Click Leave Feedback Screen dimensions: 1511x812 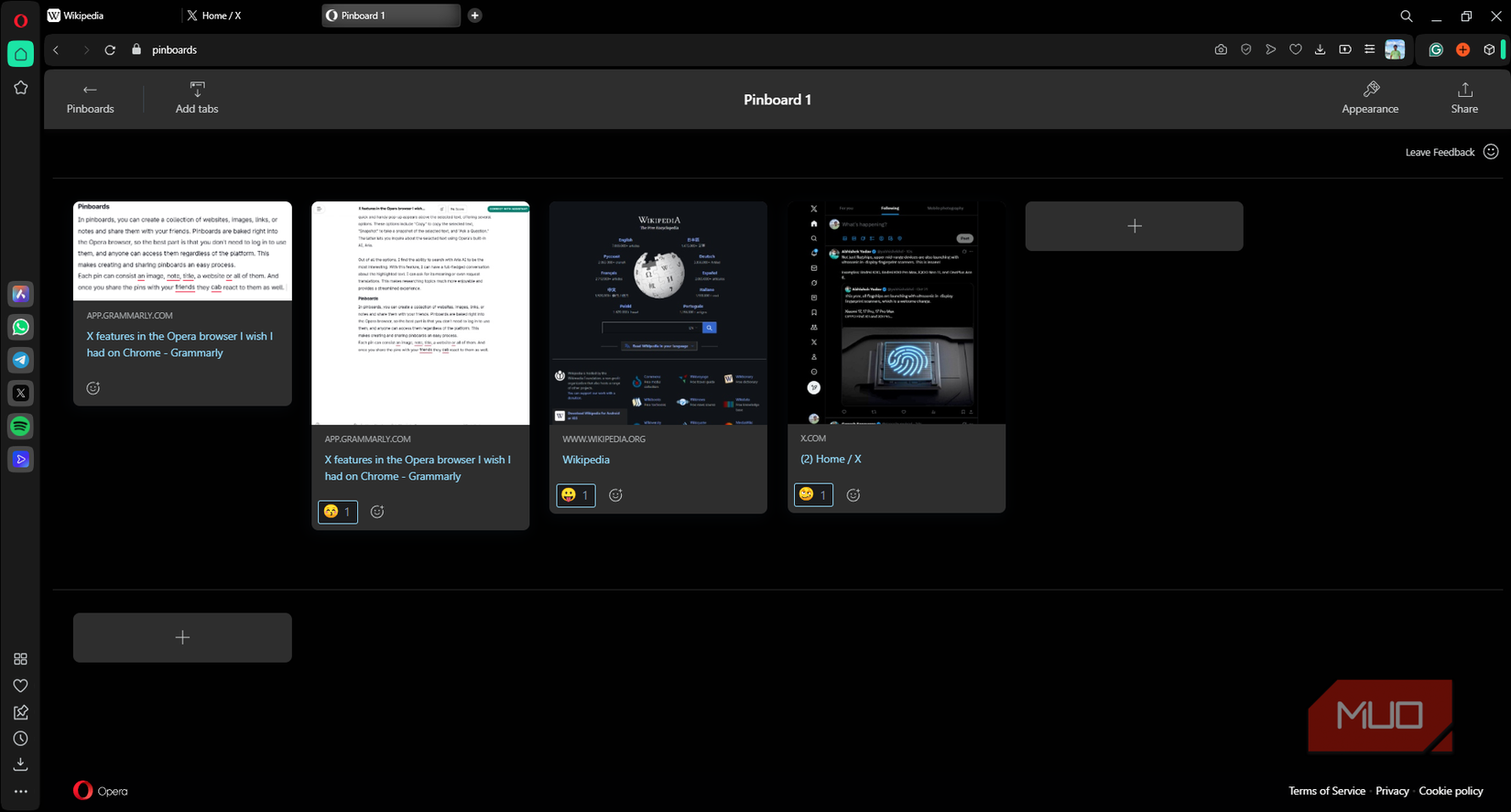pos(1451,152)
